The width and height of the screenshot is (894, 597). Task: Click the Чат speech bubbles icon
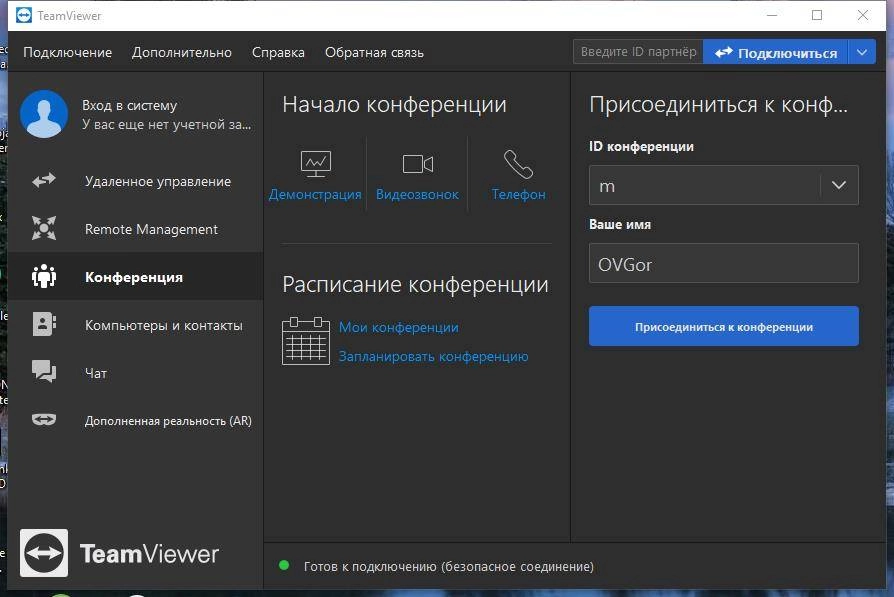point(44,372)
